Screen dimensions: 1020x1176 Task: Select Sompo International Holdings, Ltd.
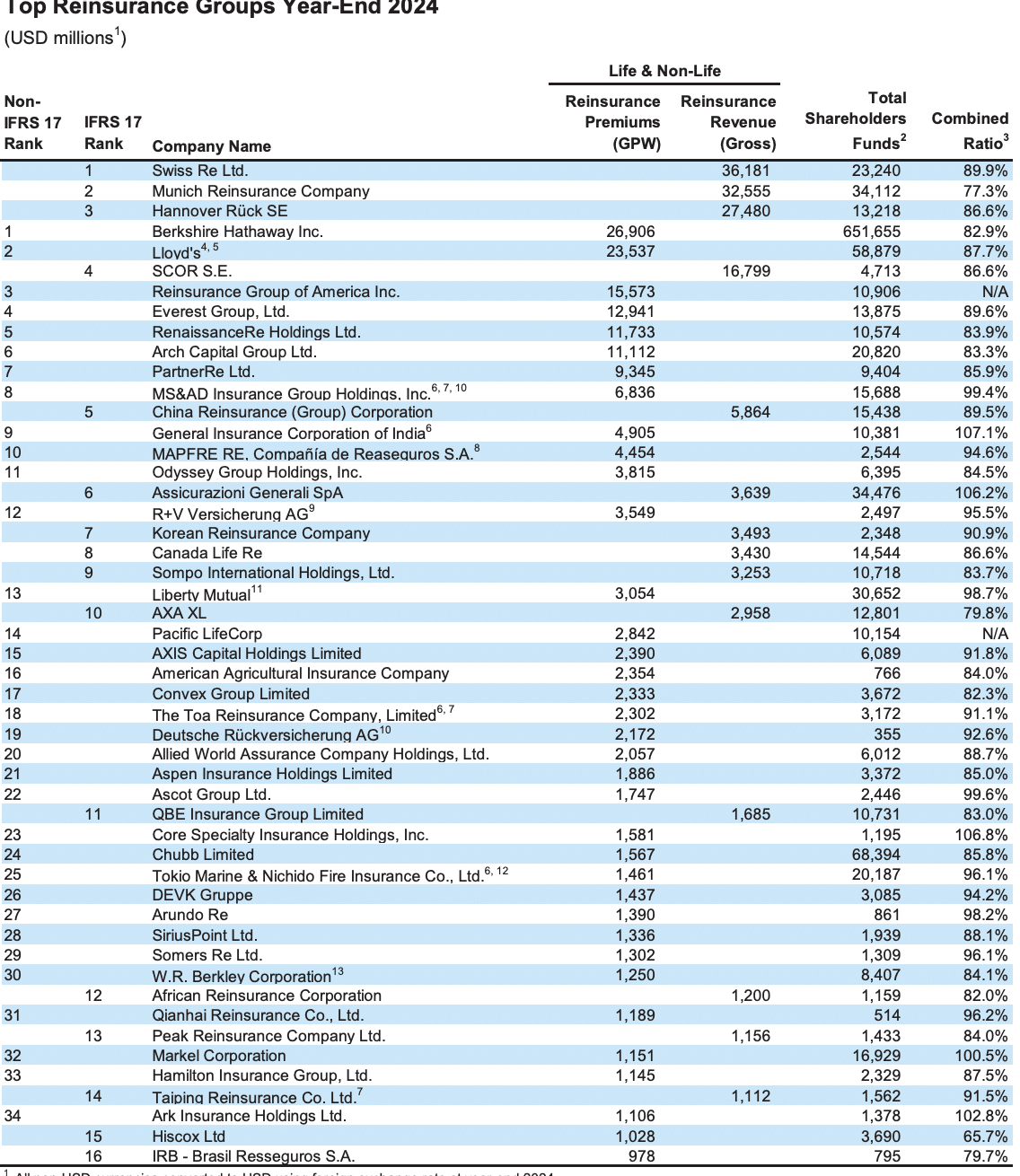point(273,573)
